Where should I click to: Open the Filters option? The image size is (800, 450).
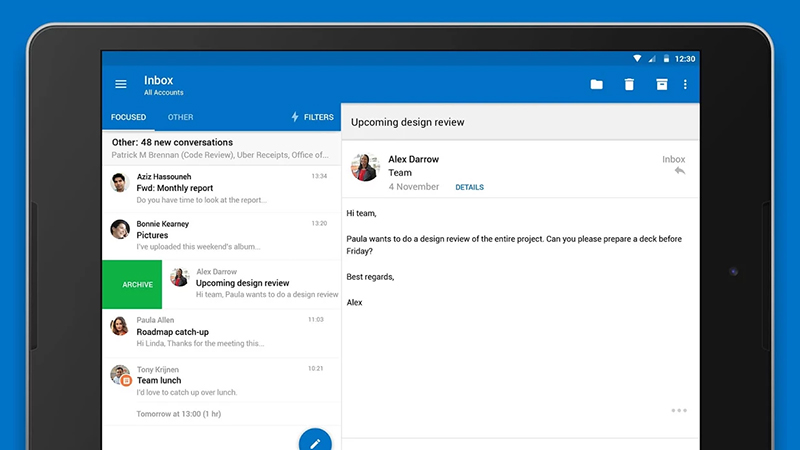[x=312, y=117]
